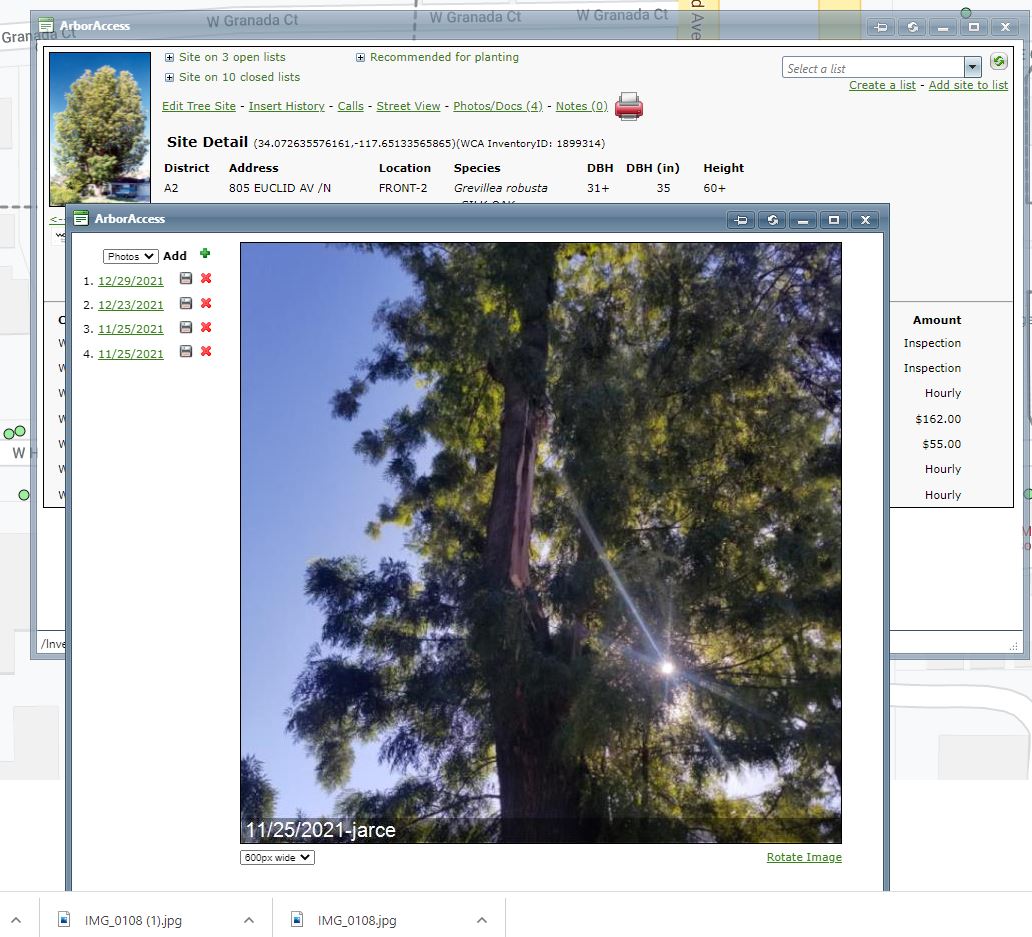Screen dimensions: 1032x937
Task: Click the back ArborAccess window title icon
Action: 46,26
